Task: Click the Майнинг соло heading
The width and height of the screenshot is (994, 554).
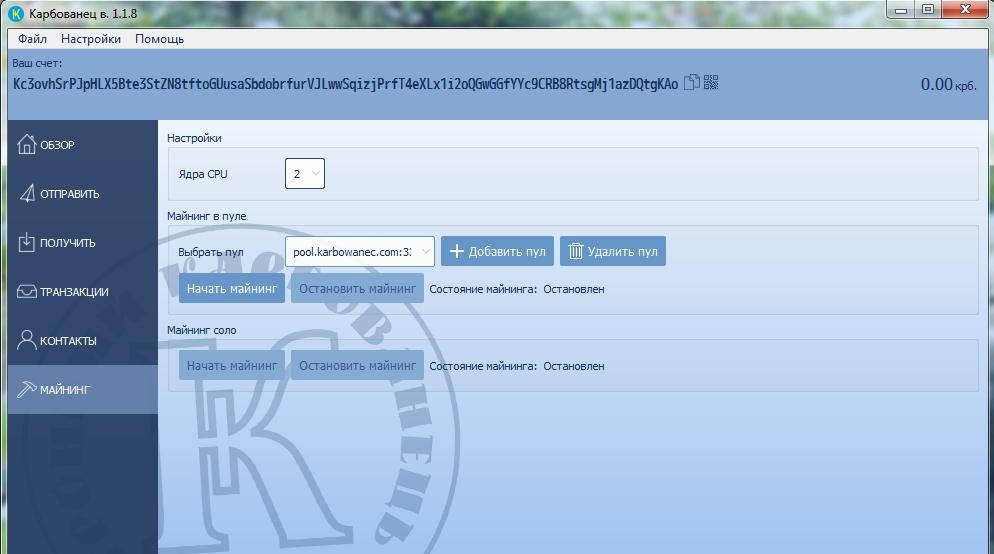Action: click(202, 330)
